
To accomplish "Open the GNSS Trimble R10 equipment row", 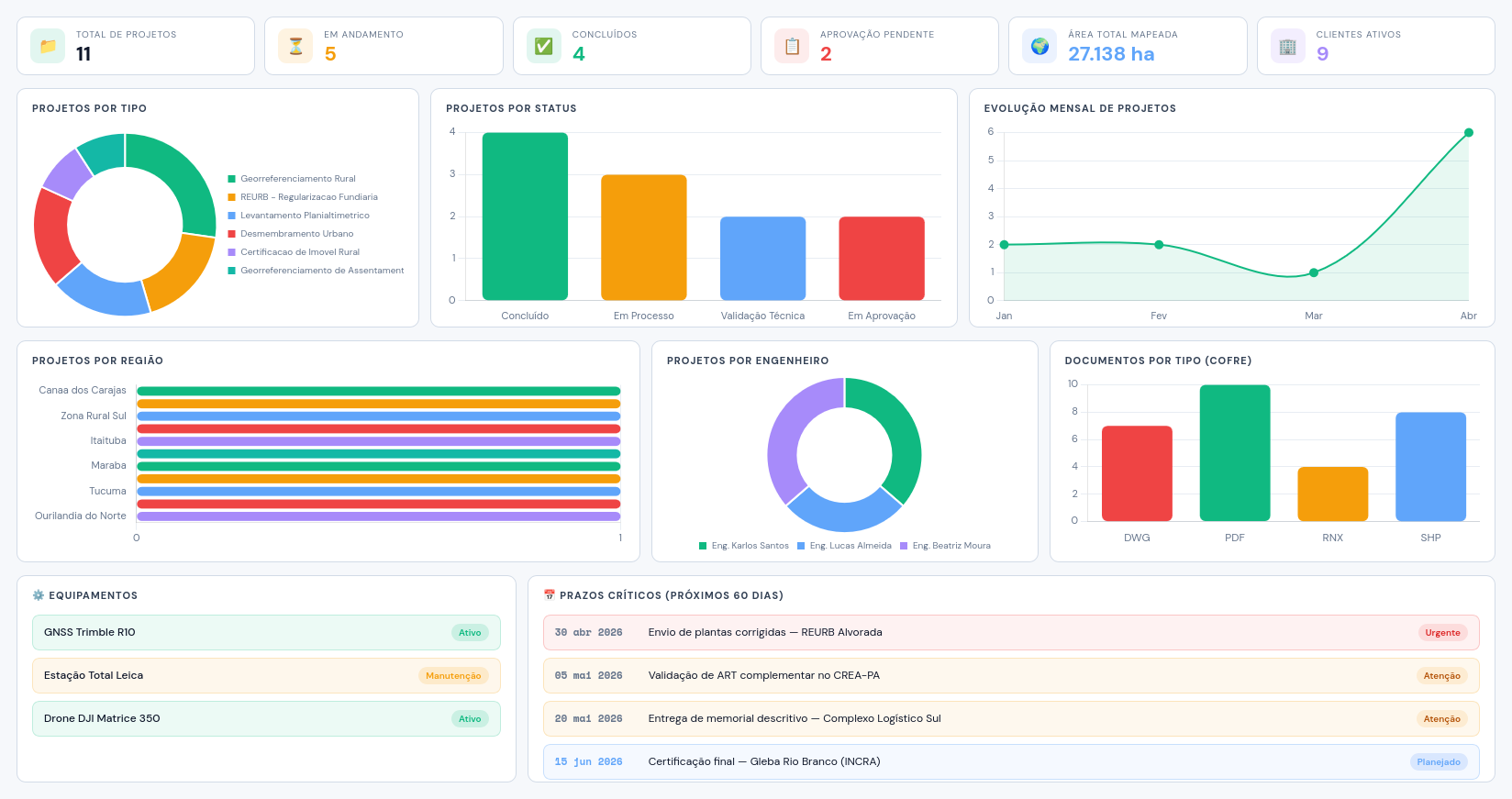I will click(266, 632).
